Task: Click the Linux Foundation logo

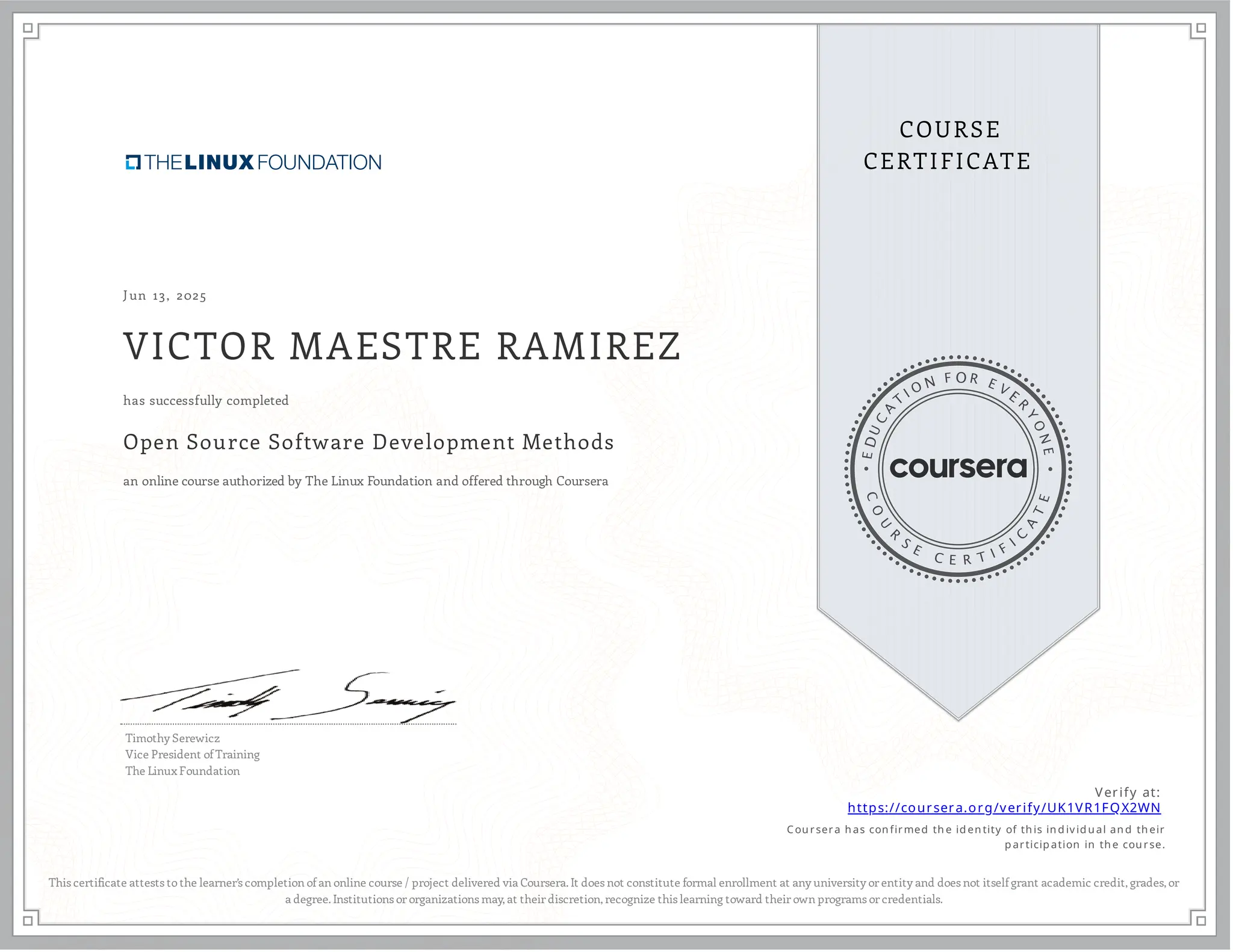Action: pyautogui.click(x=253, y=162)
